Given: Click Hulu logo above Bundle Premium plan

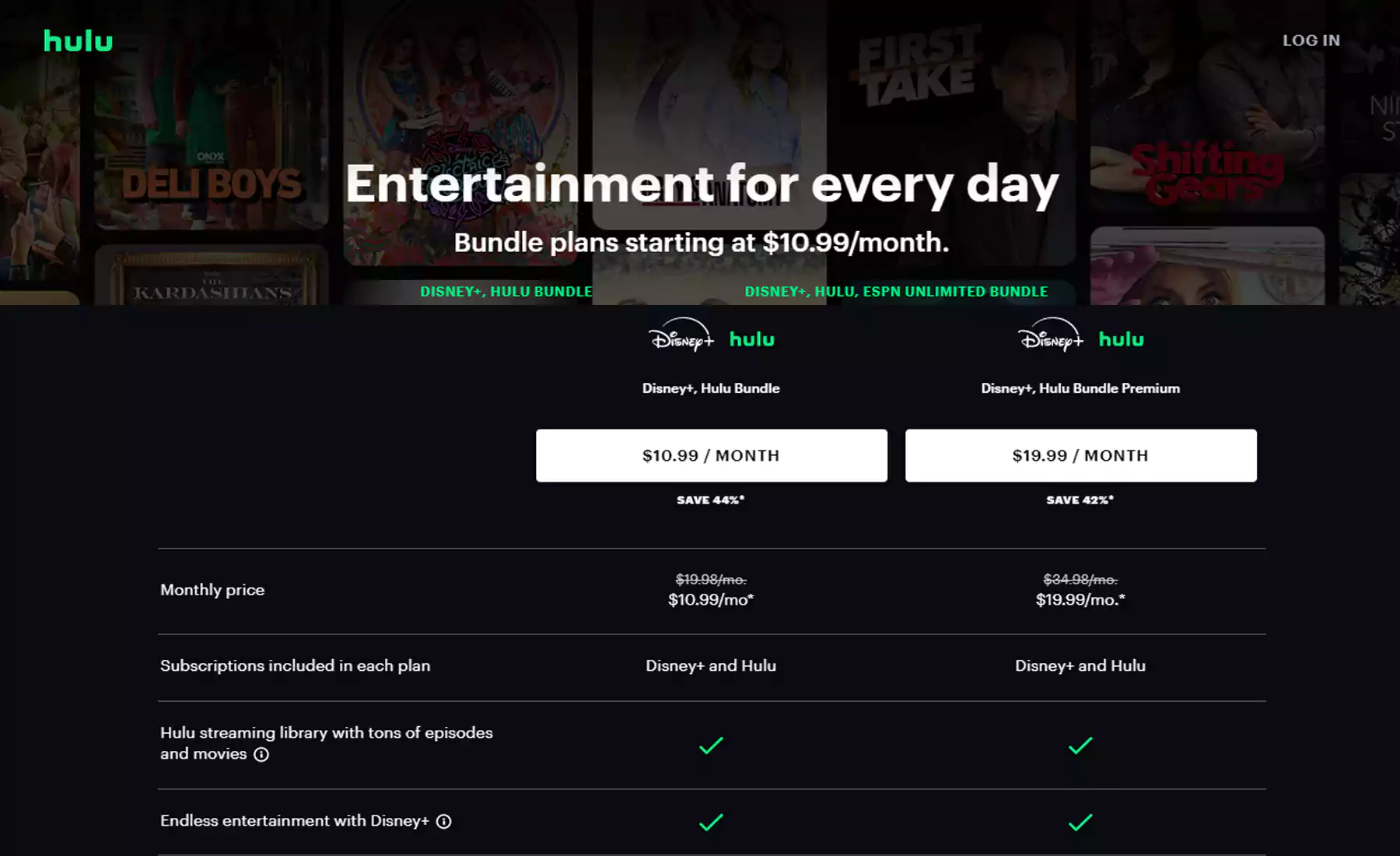Looking at the screenshot, I should click(x=1121, y=339).
